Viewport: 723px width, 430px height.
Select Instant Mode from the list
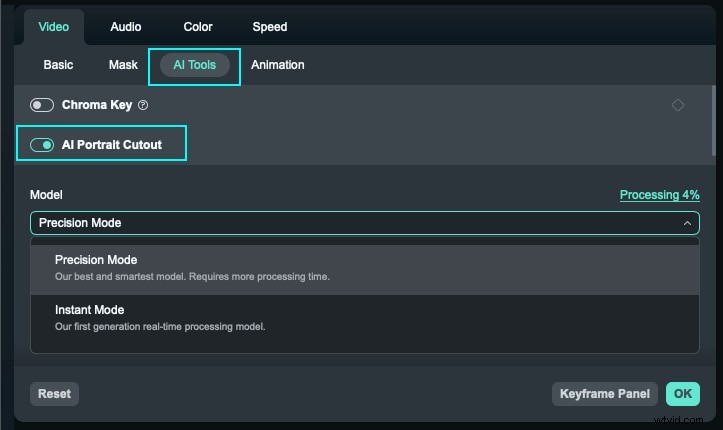[x=365, y=317]
